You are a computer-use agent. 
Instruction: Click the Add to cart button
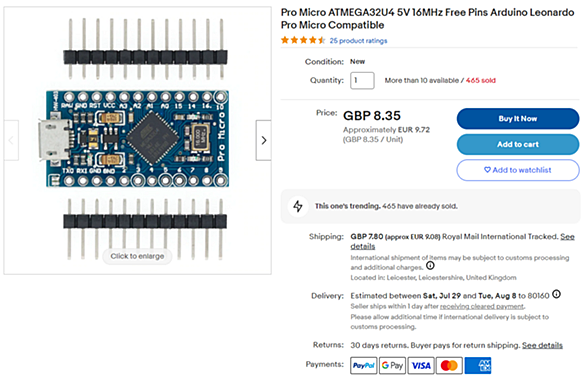click(518, 144)
